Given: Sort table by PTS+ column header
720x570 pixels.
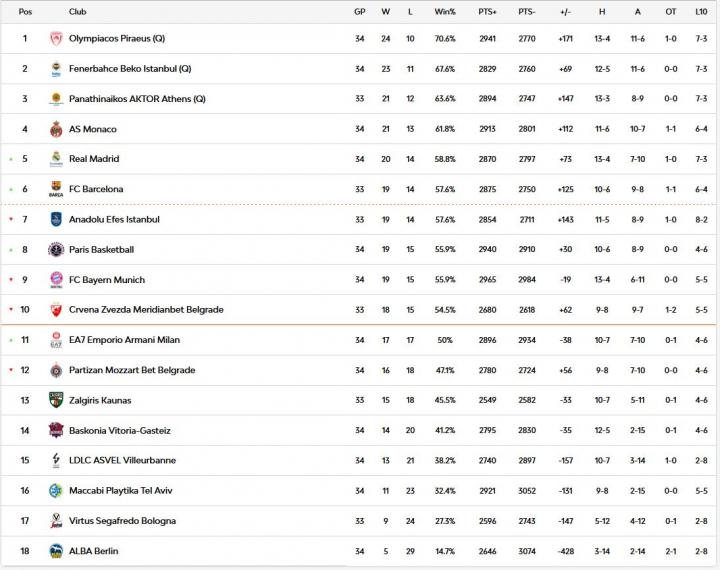Looking at the screenshot, I should click(x=487, y=12).
